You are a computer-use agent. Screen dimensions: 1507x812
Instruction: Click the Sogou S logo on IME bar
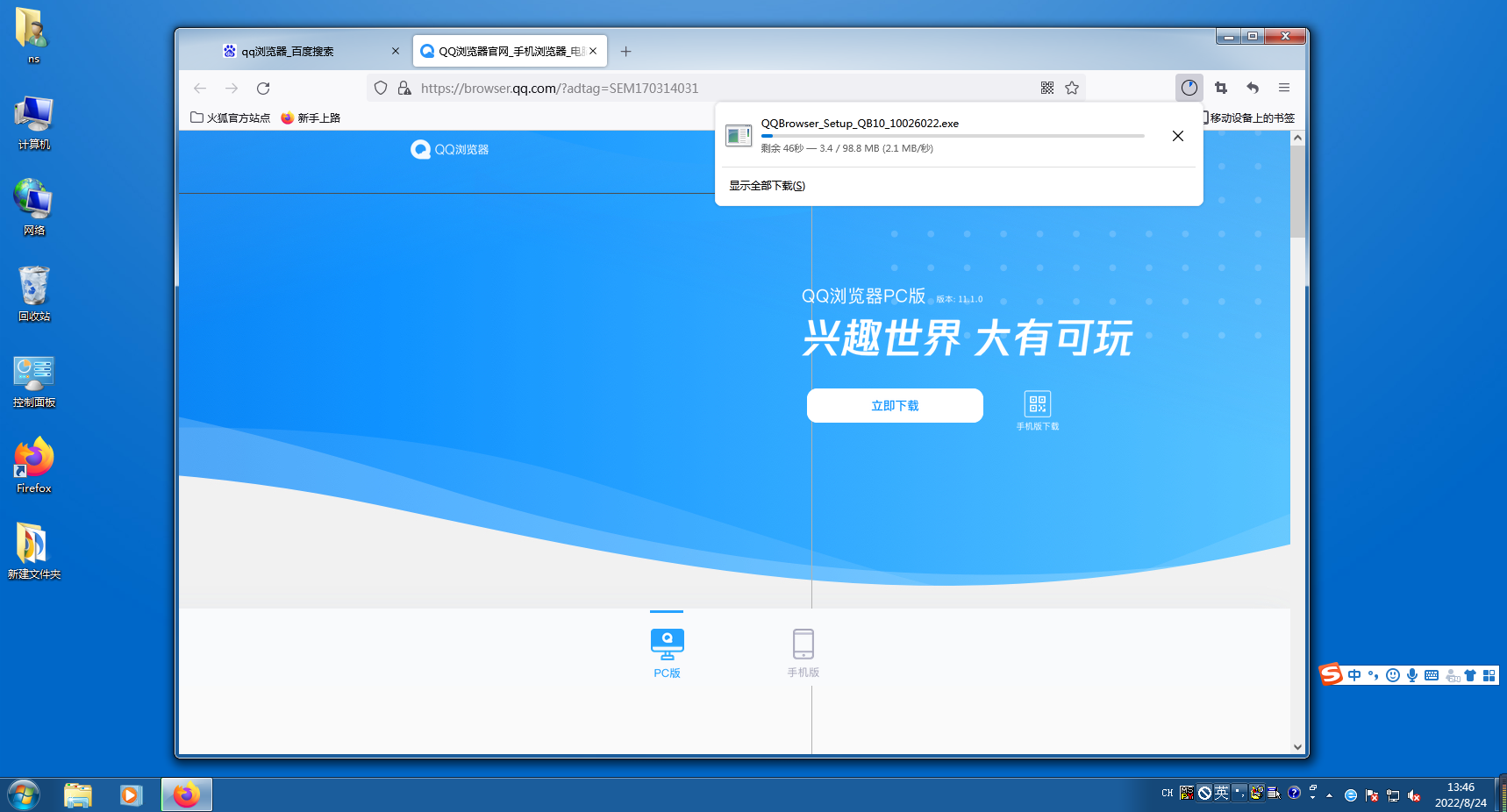point(1331,674)
